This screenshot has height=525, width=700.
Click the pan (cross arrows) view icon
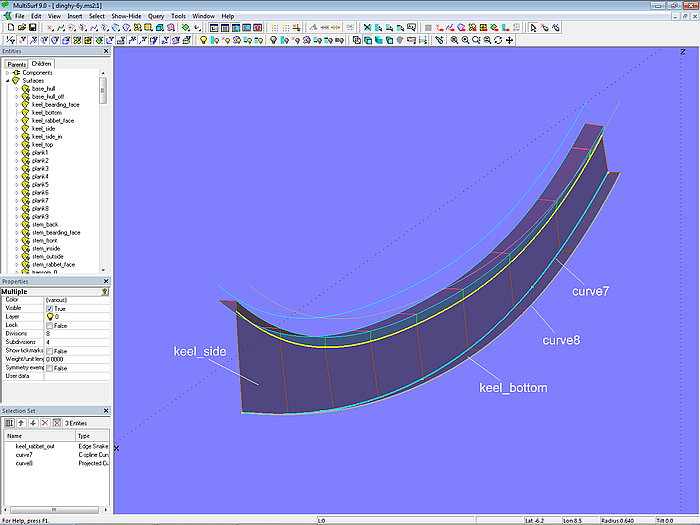[x=510, y=40]
